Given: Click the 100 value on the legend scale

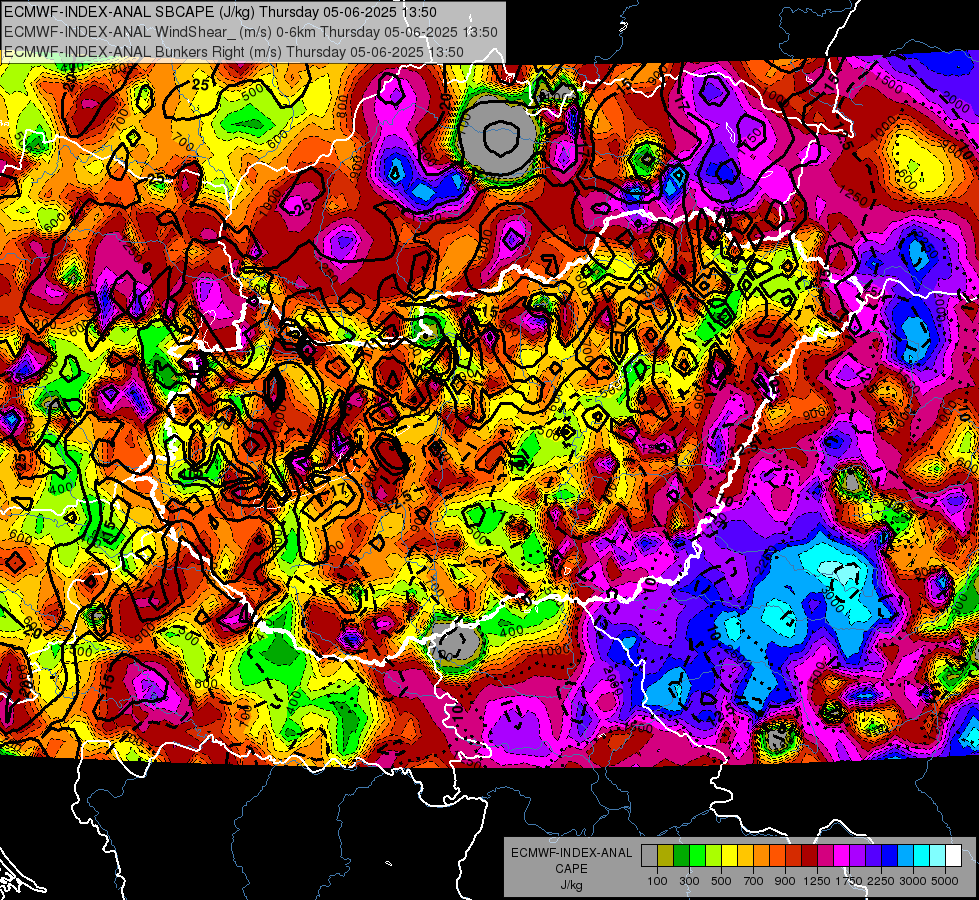Looking at the screenshot, I should pos(657,881).
